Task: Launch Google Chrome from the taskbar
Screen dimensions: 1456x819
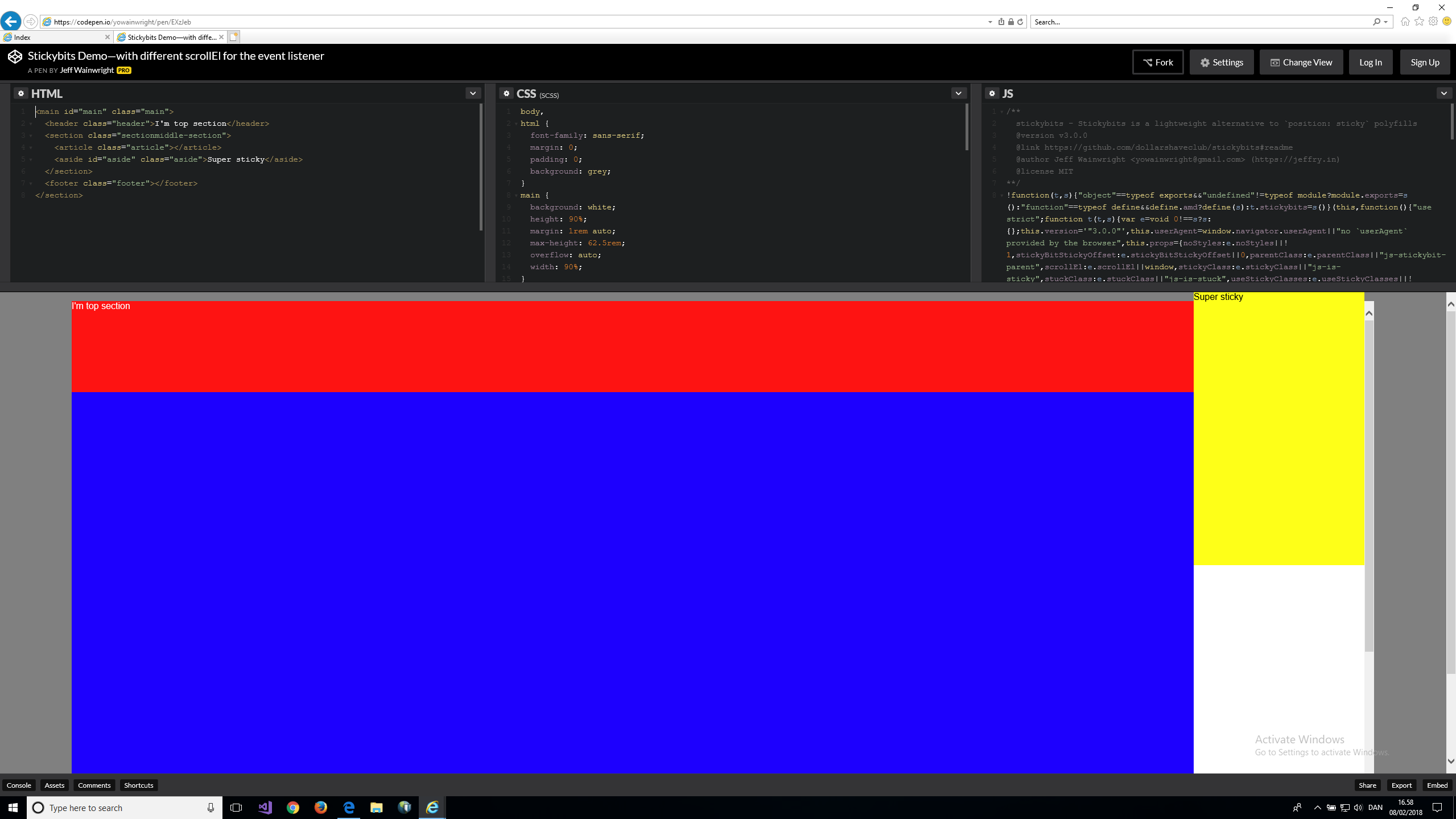Action: [293, 807]
